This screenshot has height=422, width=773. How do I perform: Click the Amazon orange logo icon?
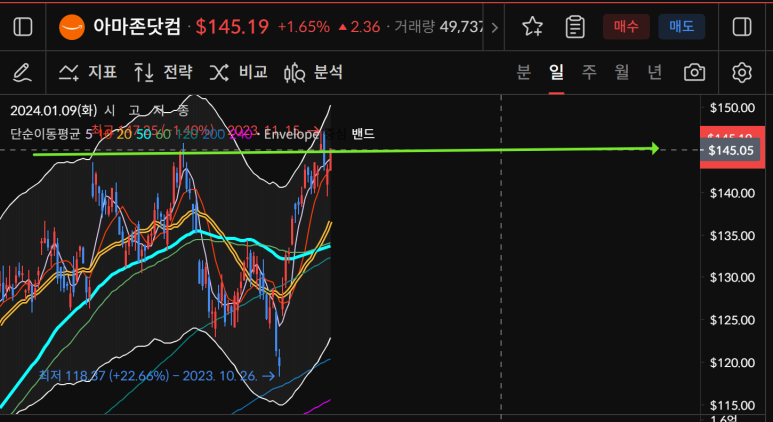click(72, 27)
